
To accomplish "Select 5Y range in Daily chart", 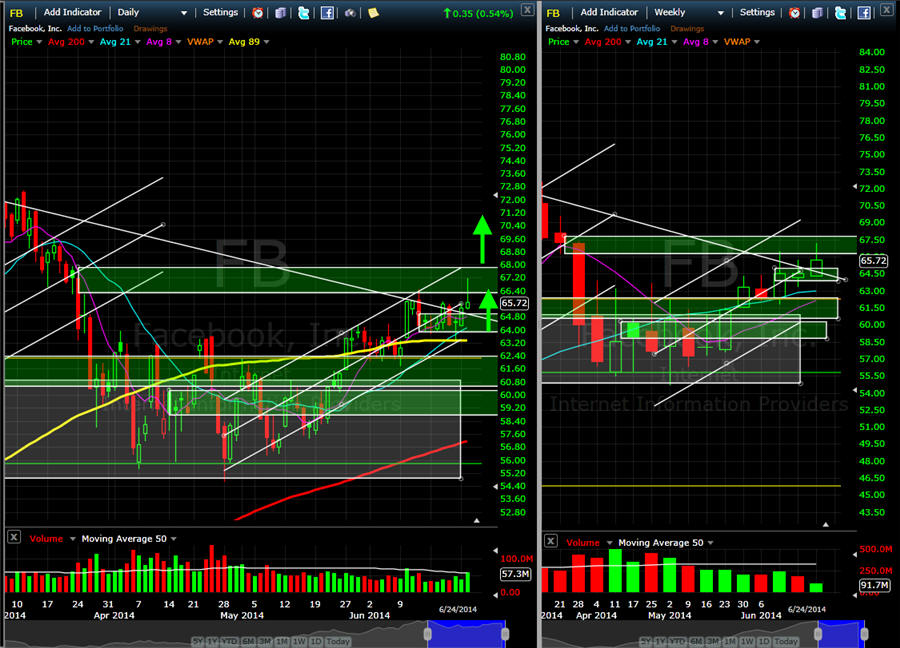I will (197, 641).
